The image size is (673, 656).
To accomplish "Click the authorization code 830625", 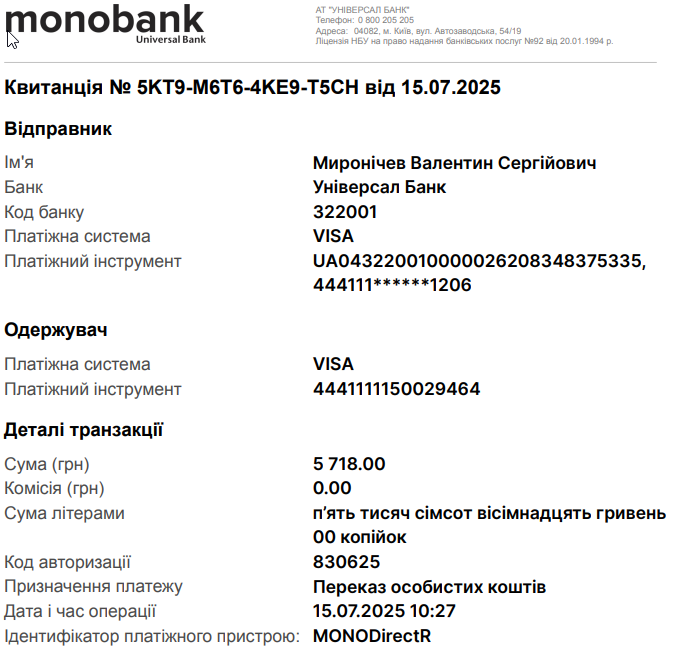I will click(x=346, y=562).
